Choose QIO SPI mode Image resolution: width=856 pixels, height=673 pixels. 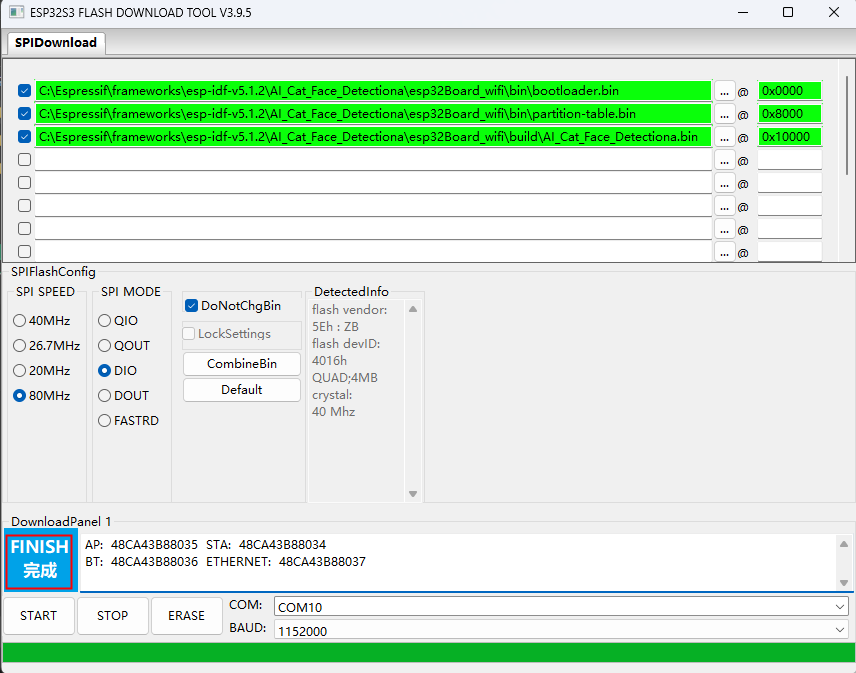(105, 321)
